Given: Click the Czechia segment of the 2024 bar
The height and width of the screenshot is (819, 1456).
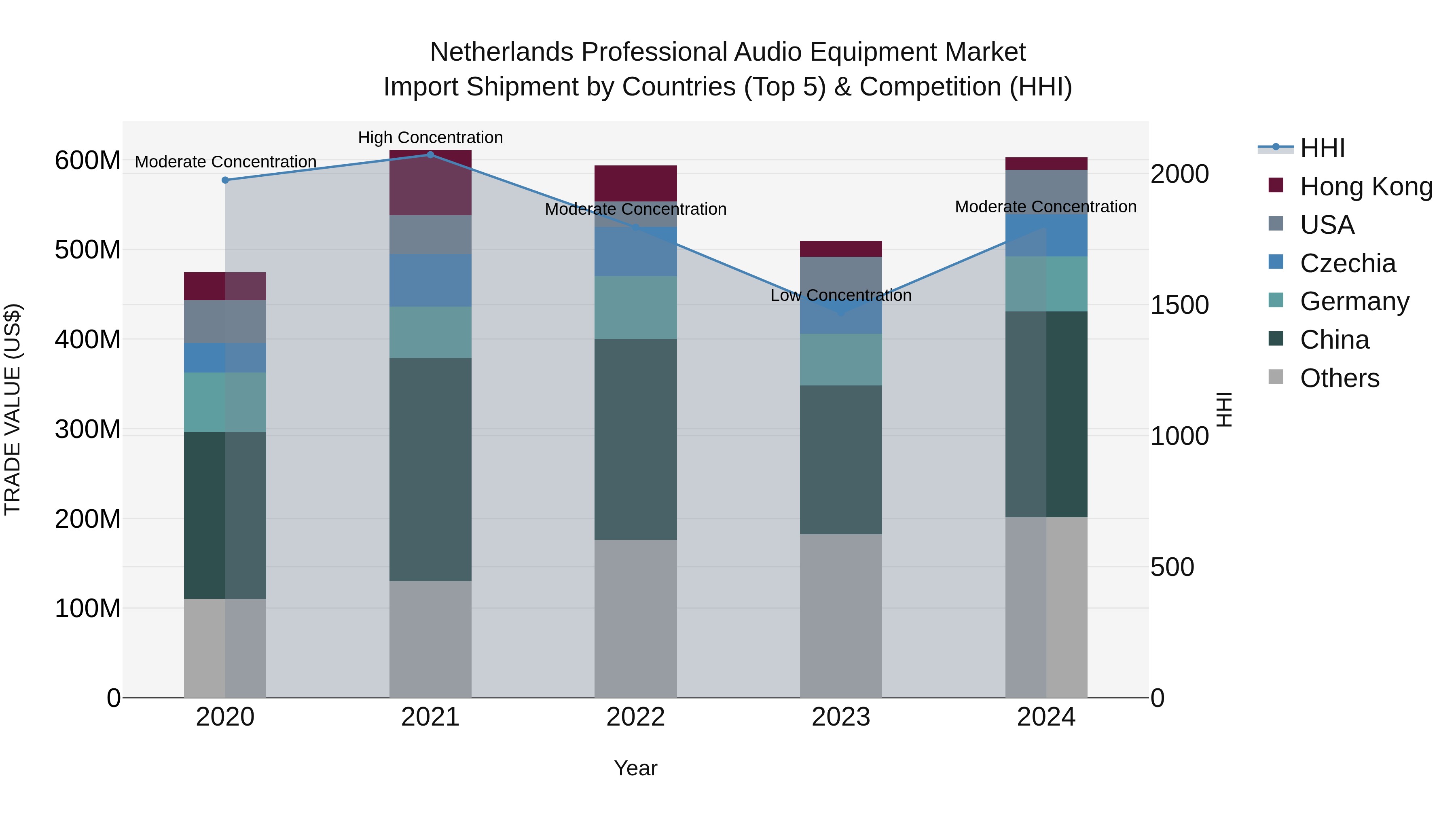Looking at the screenshot, I should pos(1046,235).
